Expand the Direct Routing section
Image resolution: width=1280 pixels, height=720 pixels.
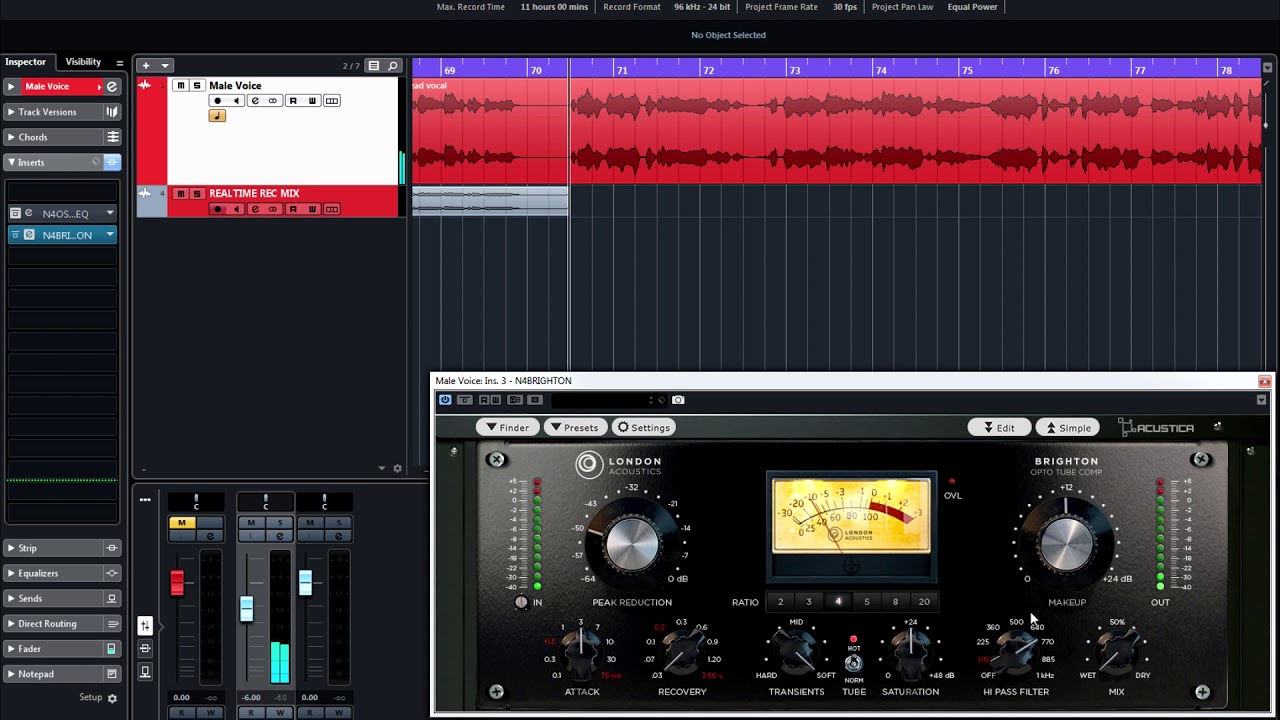click(x=11, y=623)
